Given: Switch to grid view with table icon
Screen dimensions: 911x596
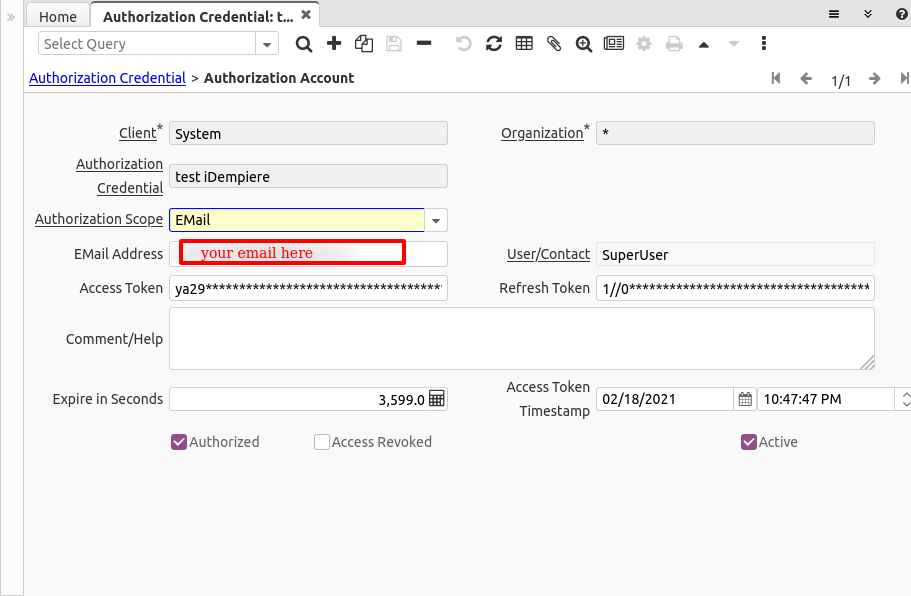Looking at the screenshot, I should [x=524, y=44].
